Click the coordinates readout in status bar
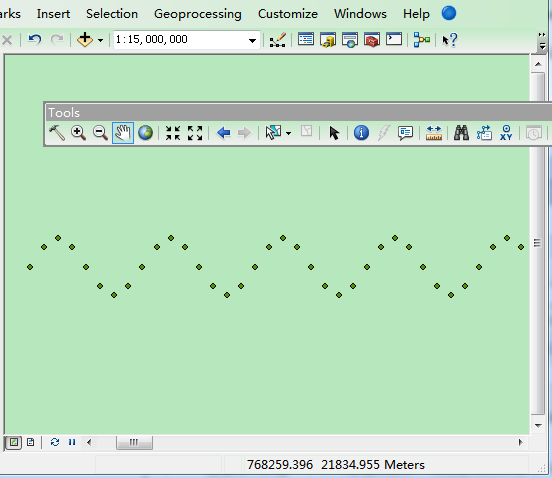Image resolution: width=552 pixels, height=478 pixels. 335,465
